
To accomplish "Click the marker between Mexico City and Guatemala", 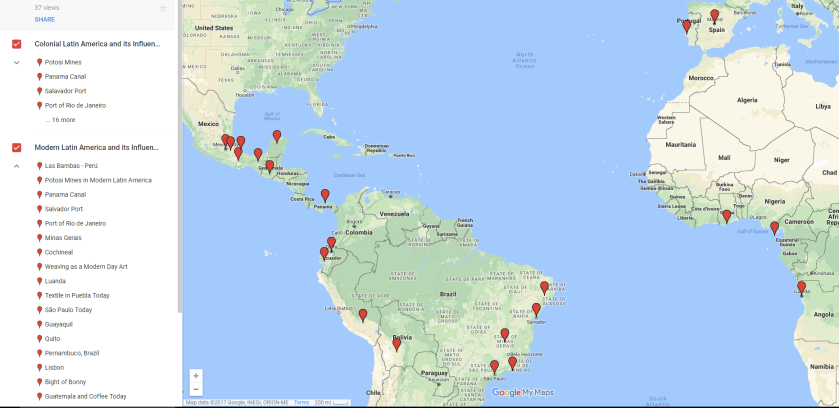I will (258, 154).
